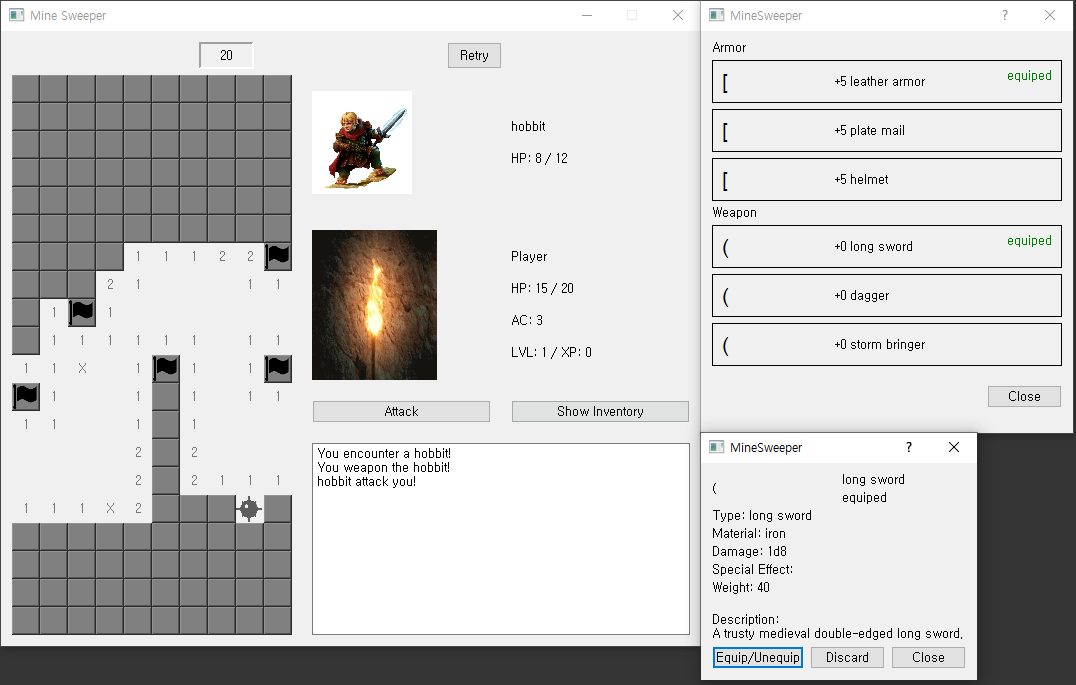1076x685 pixels.
Task: Click the Retry button
Action: pos(474,56)
